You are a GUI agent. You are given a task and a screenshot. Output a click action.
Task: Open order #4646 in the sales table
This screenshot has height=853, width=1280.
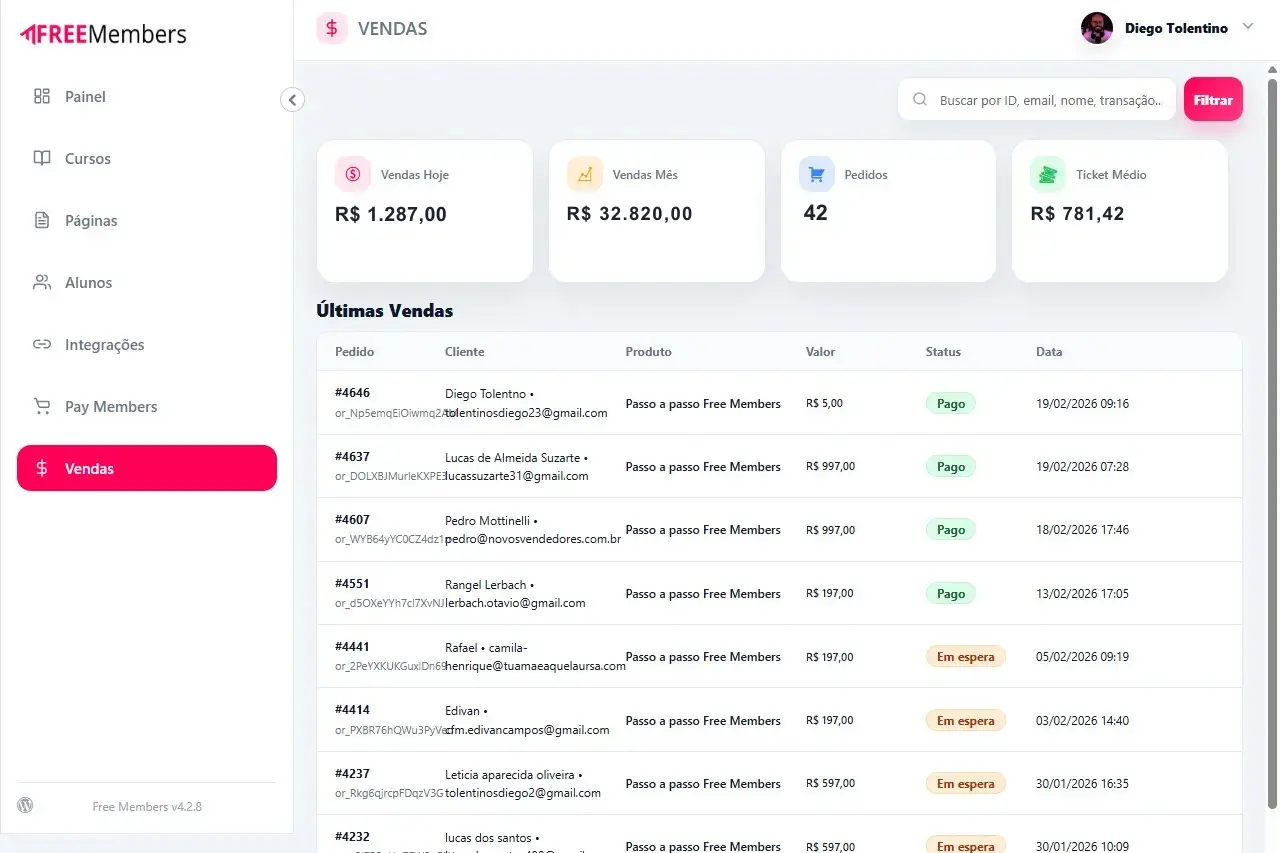[352, 393]
